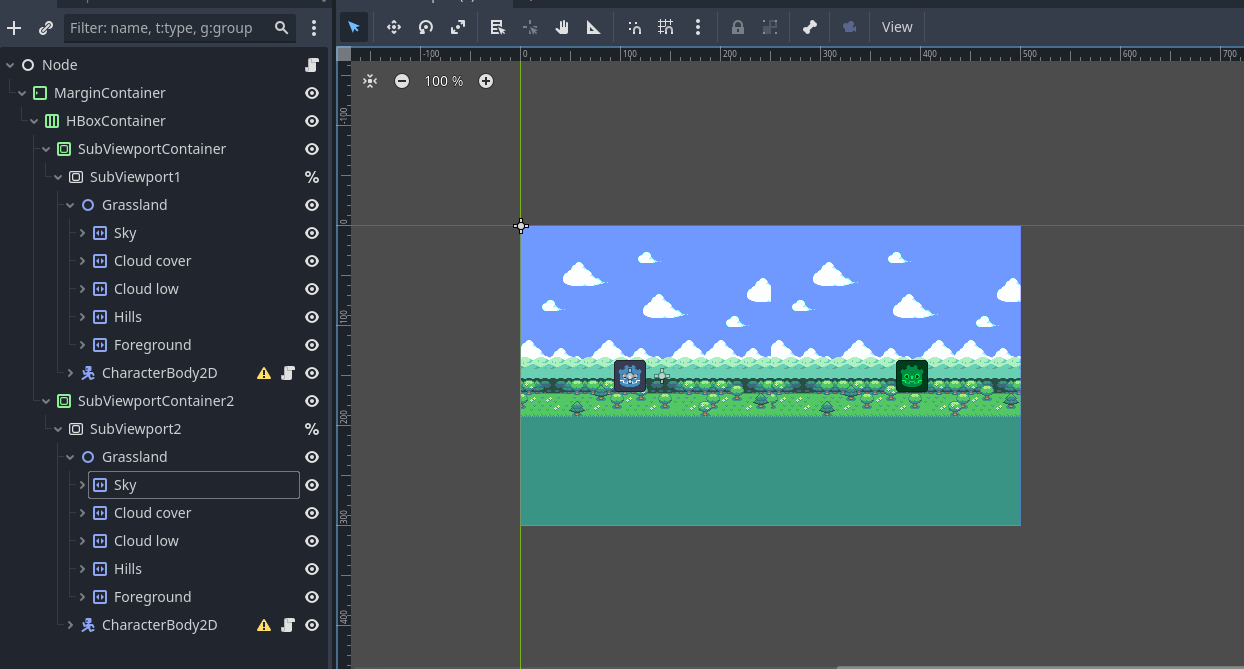The width and height of the screenshot is (1244, 669).
Task: Hide the bottom CharacterBody2D node
Action: tap(311, 624)
